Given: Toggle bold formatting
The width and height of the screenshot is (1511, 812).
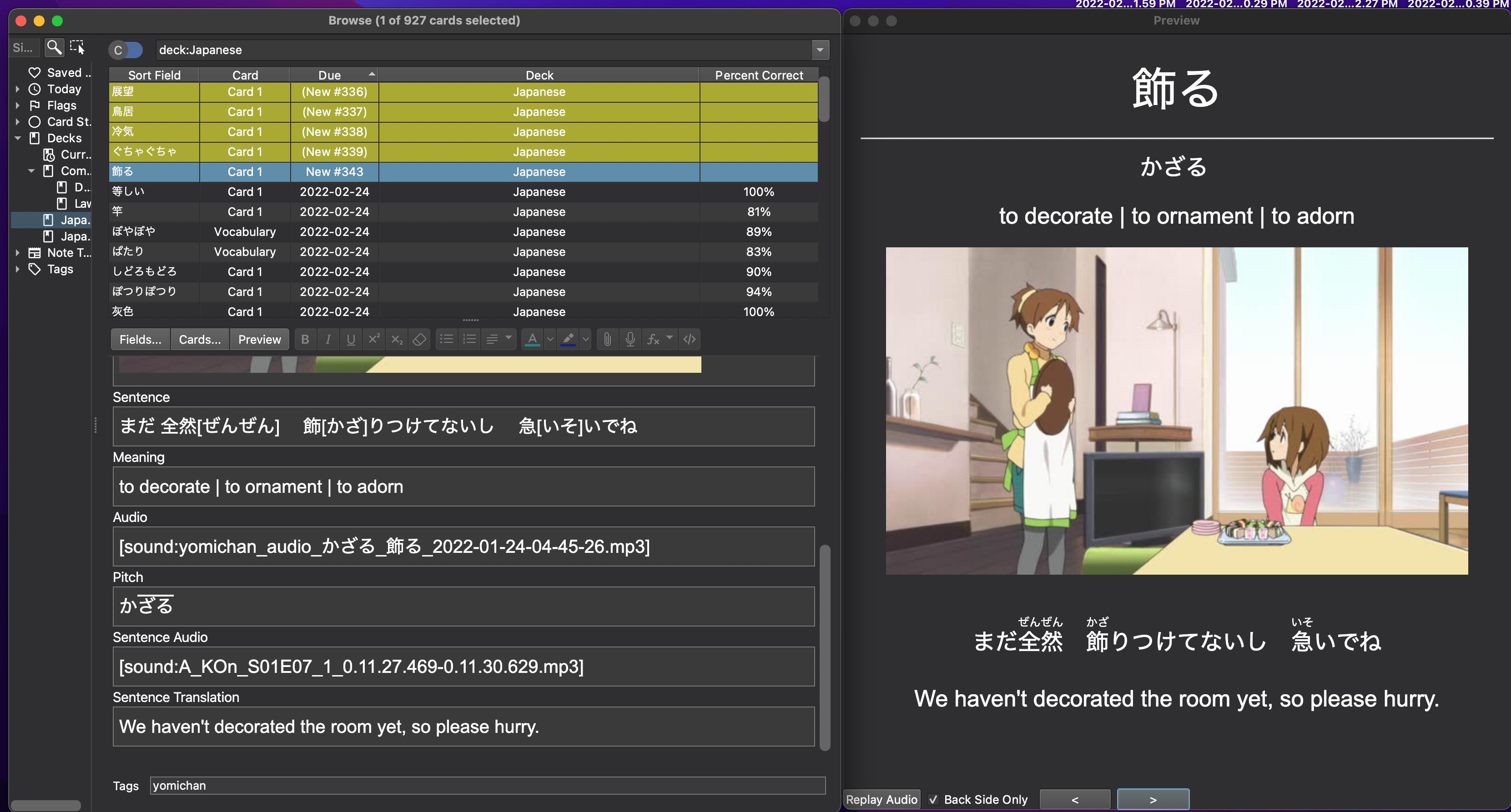Looking at the screenshot, I should 305,340.
